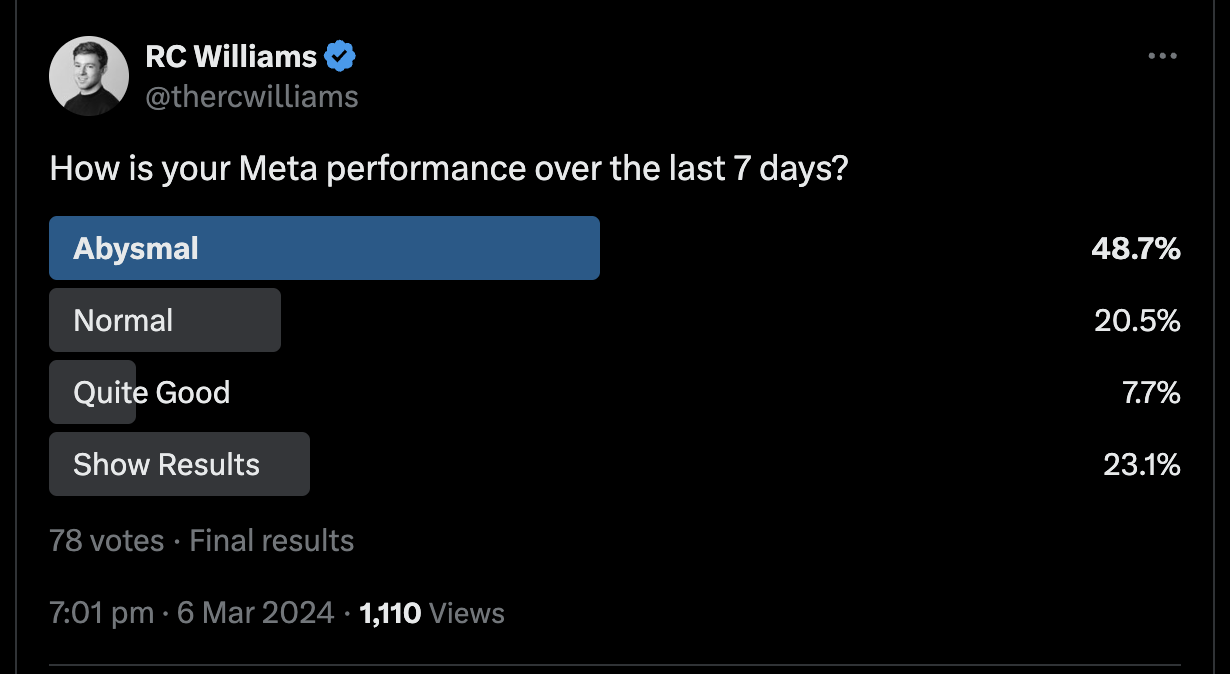Image resolution: width=1230 pixels, height=674 pixels.
Task: Click the 23.1% result percentage
Action: [1142, 465]
